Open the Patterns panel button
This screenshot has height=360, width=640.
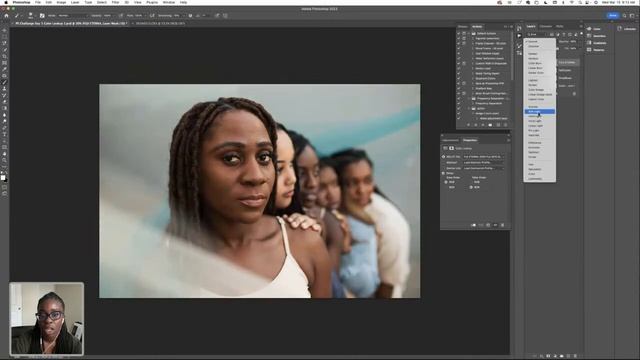tap(596, 50)
